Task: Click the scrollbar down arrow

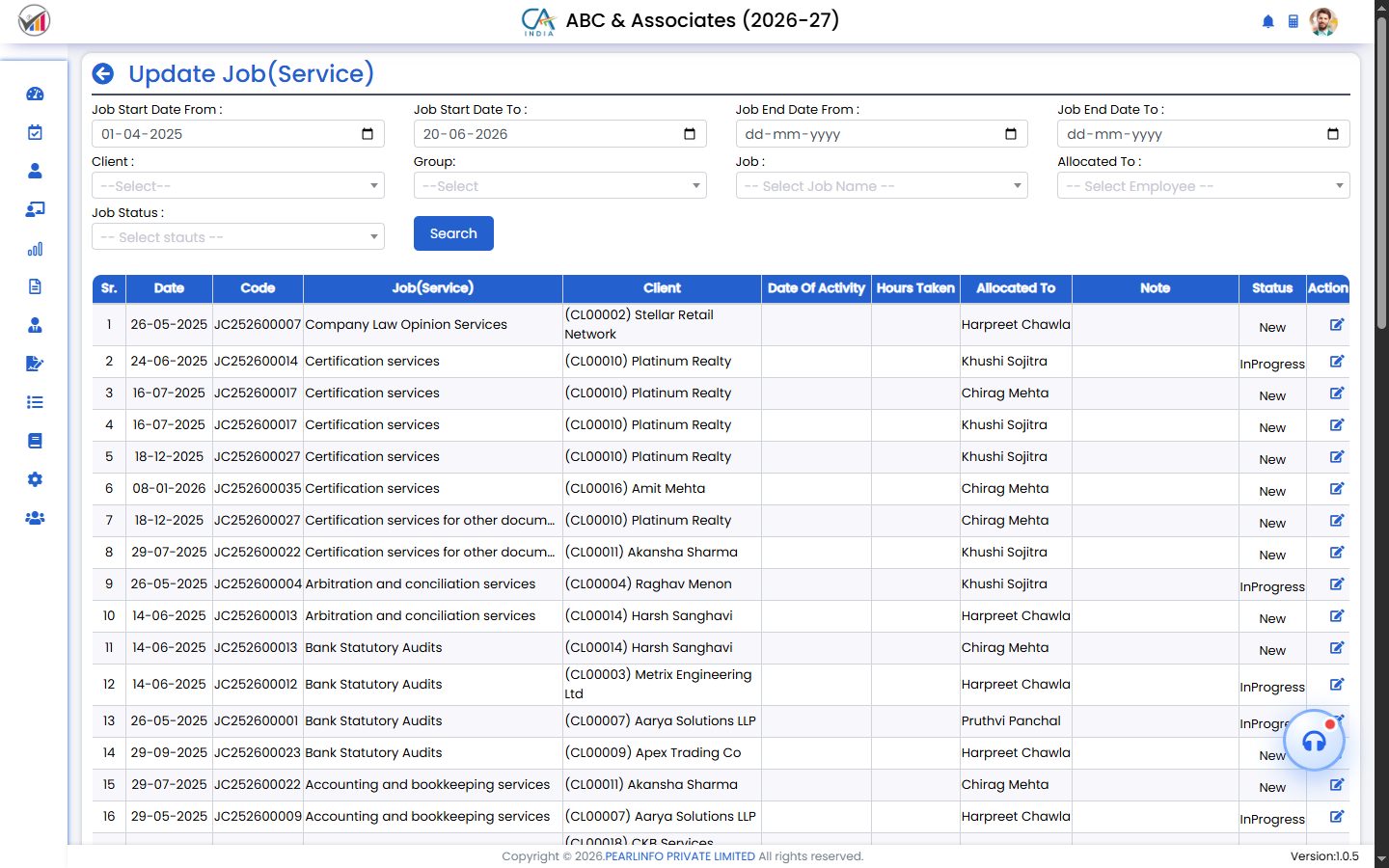Action: pyautogui.click(x=1381, y=858)
